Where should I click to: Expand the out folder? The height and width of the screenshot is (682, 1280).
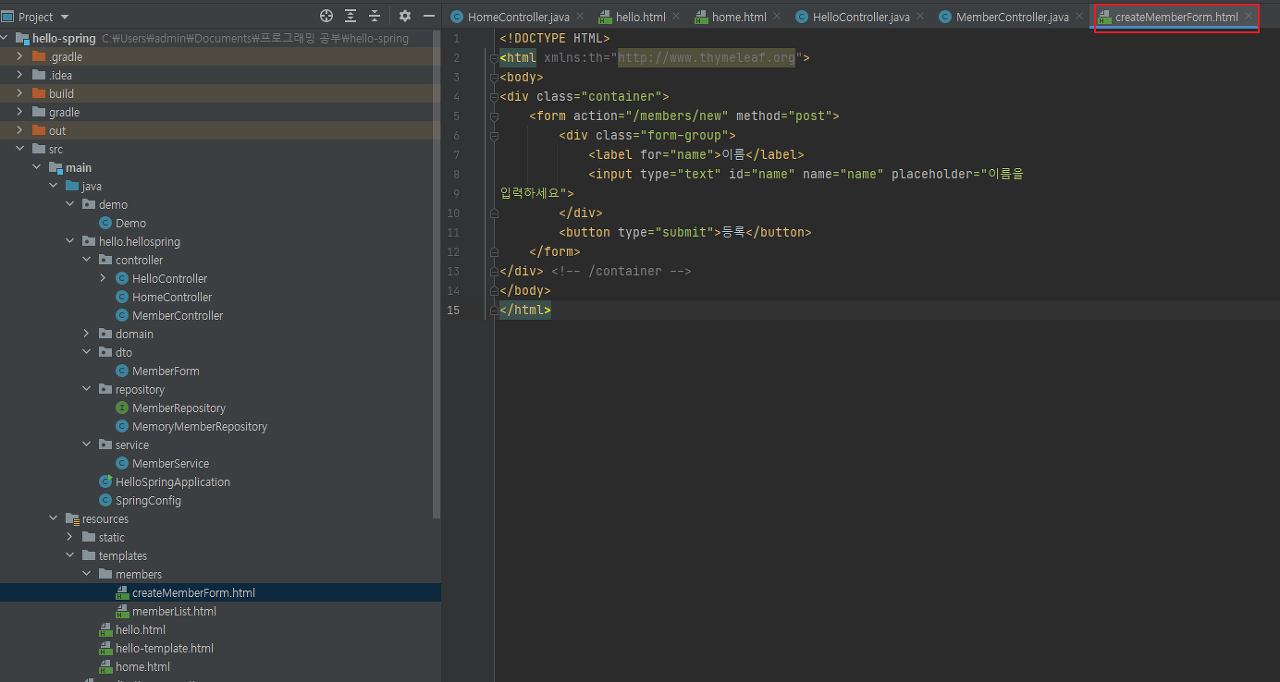[19, 131]
